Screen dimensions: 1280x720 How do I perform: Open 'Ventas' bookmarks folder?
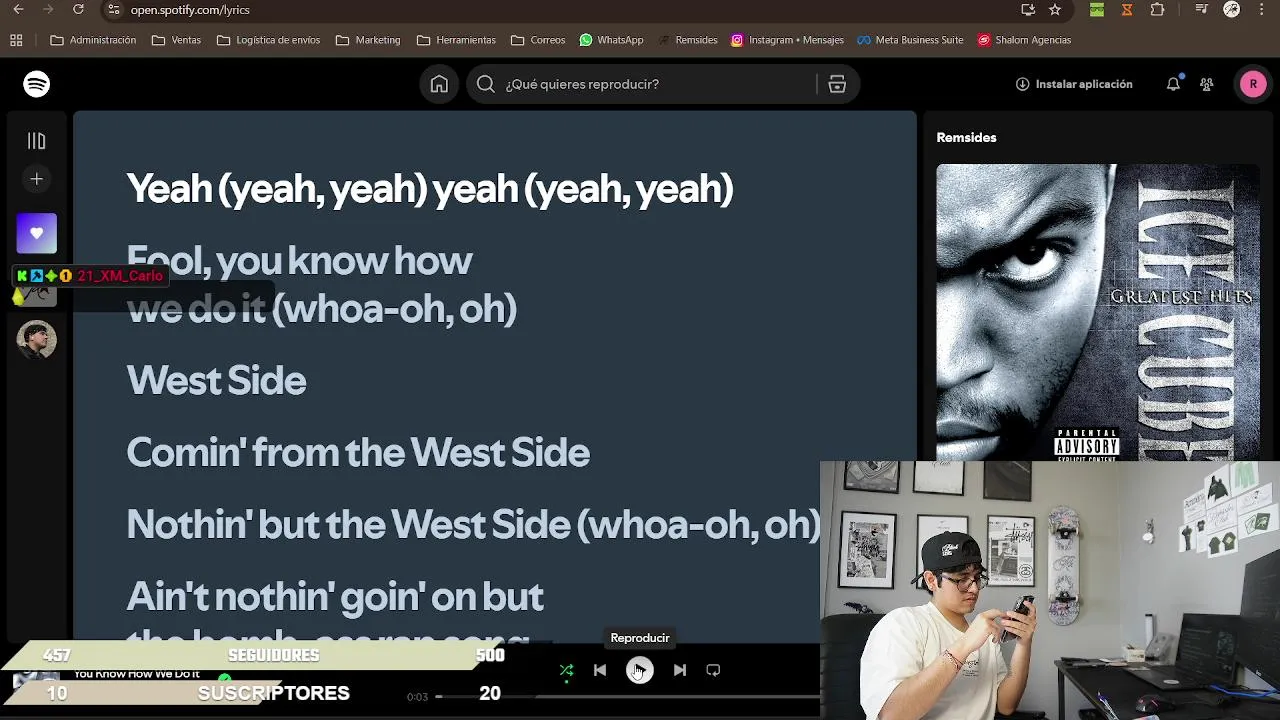[176, 40]
